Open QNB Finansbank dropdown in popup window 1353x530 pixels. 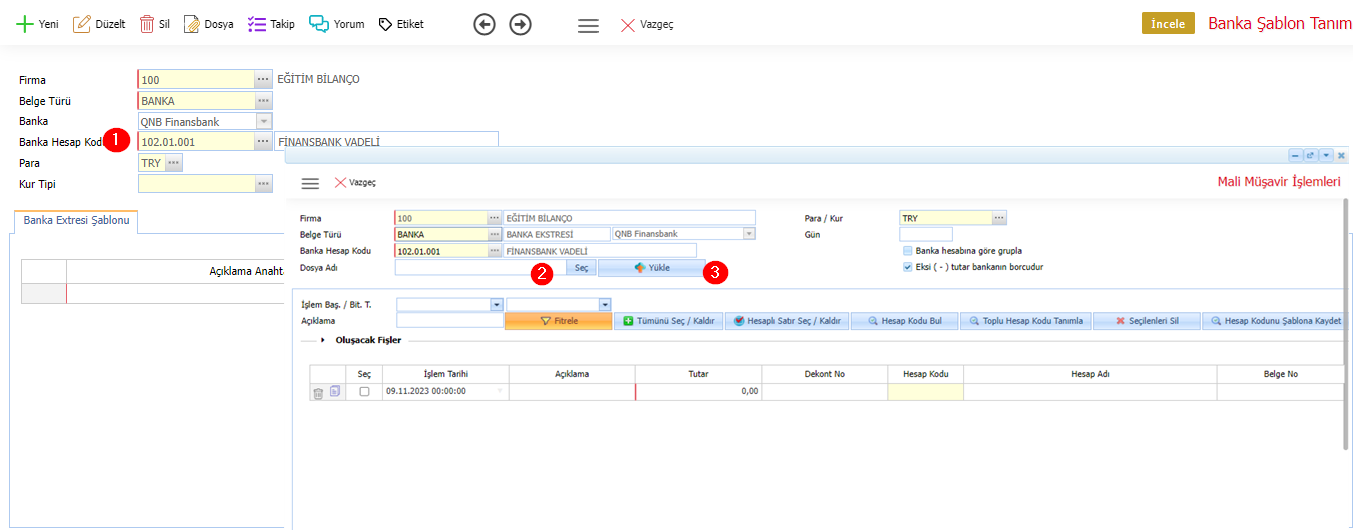(x=749, y=234)
